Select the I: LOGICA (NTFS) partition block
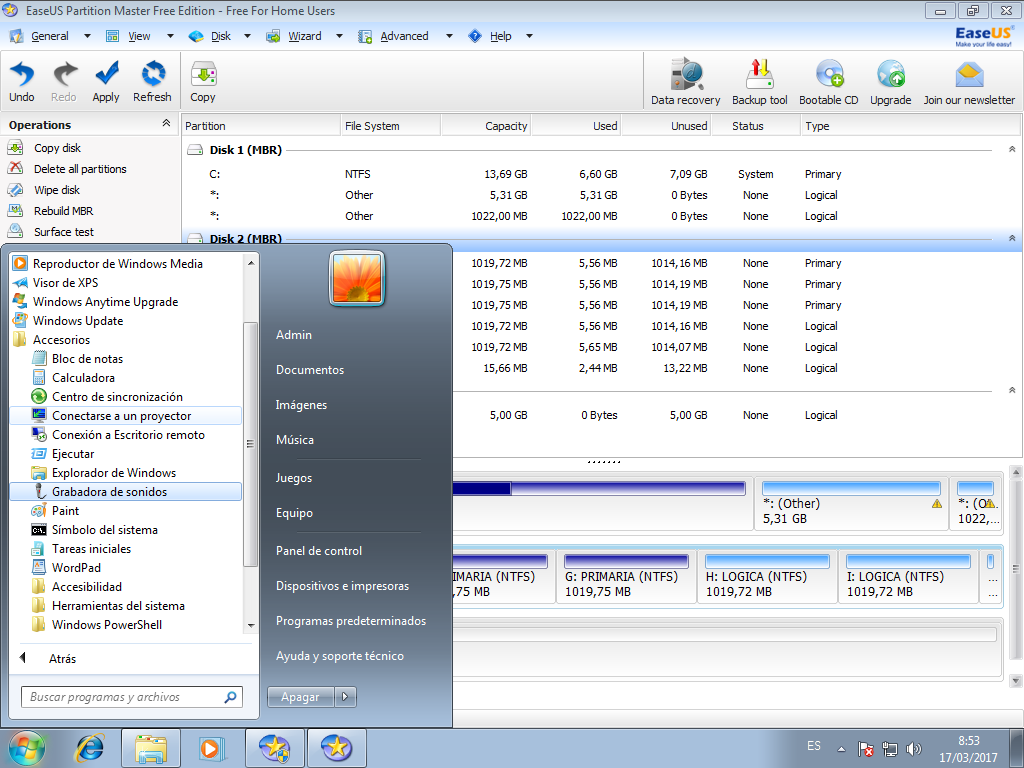Viewport: 1024px width, 768px height. point(908,577)
